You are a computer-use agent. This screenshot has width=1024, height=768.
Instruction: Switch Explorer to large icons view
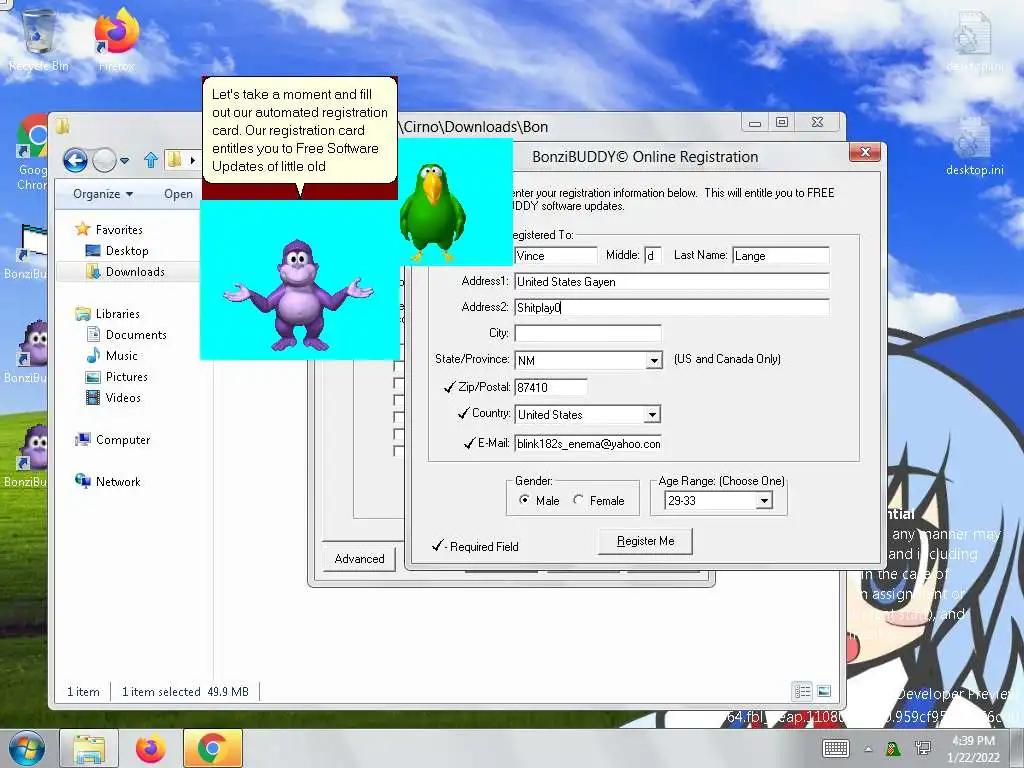[824, 690]
